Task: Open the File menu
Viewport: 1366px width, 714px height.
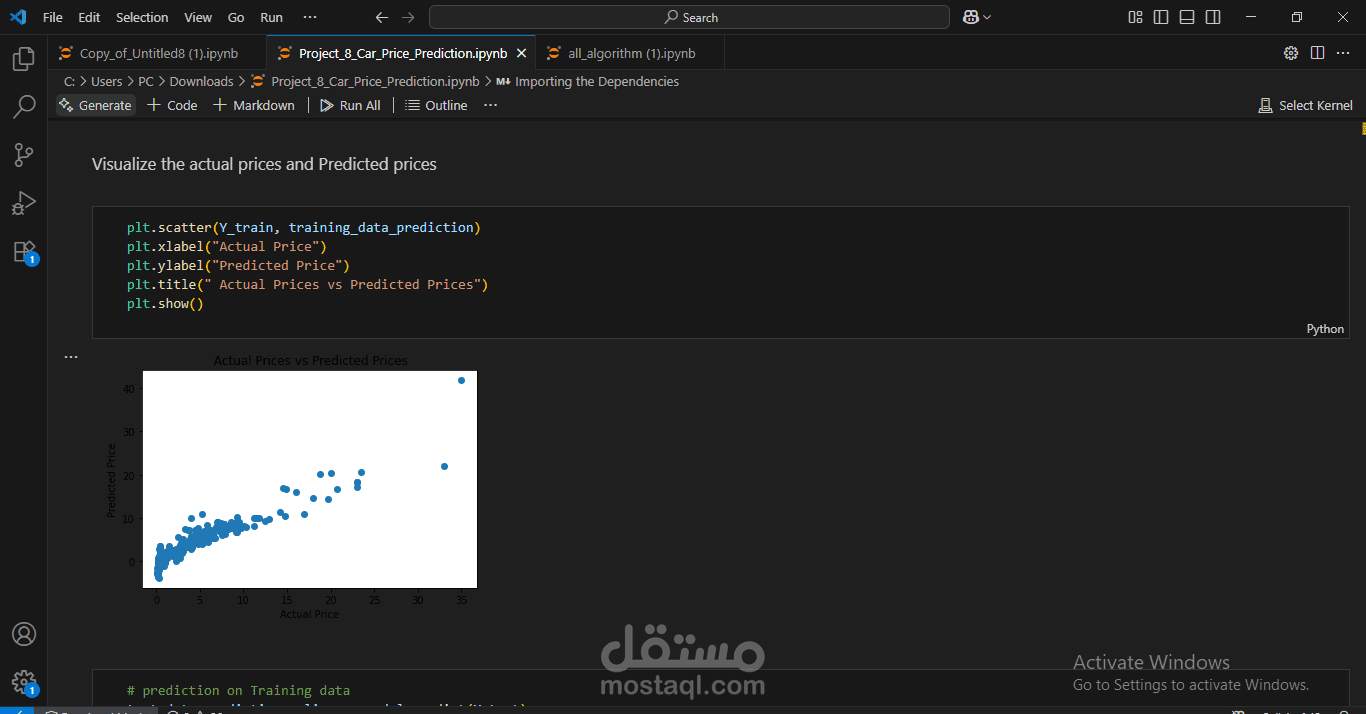Action: 52,17
